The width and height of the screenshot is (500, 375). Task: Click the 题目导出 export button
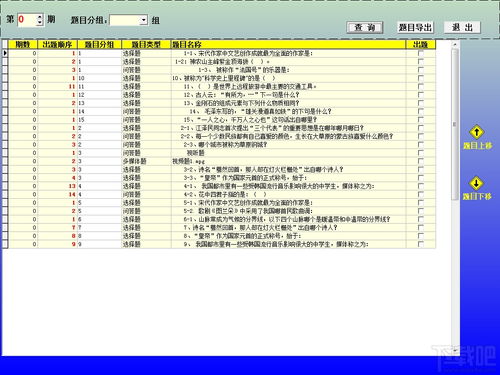point(415,27)
